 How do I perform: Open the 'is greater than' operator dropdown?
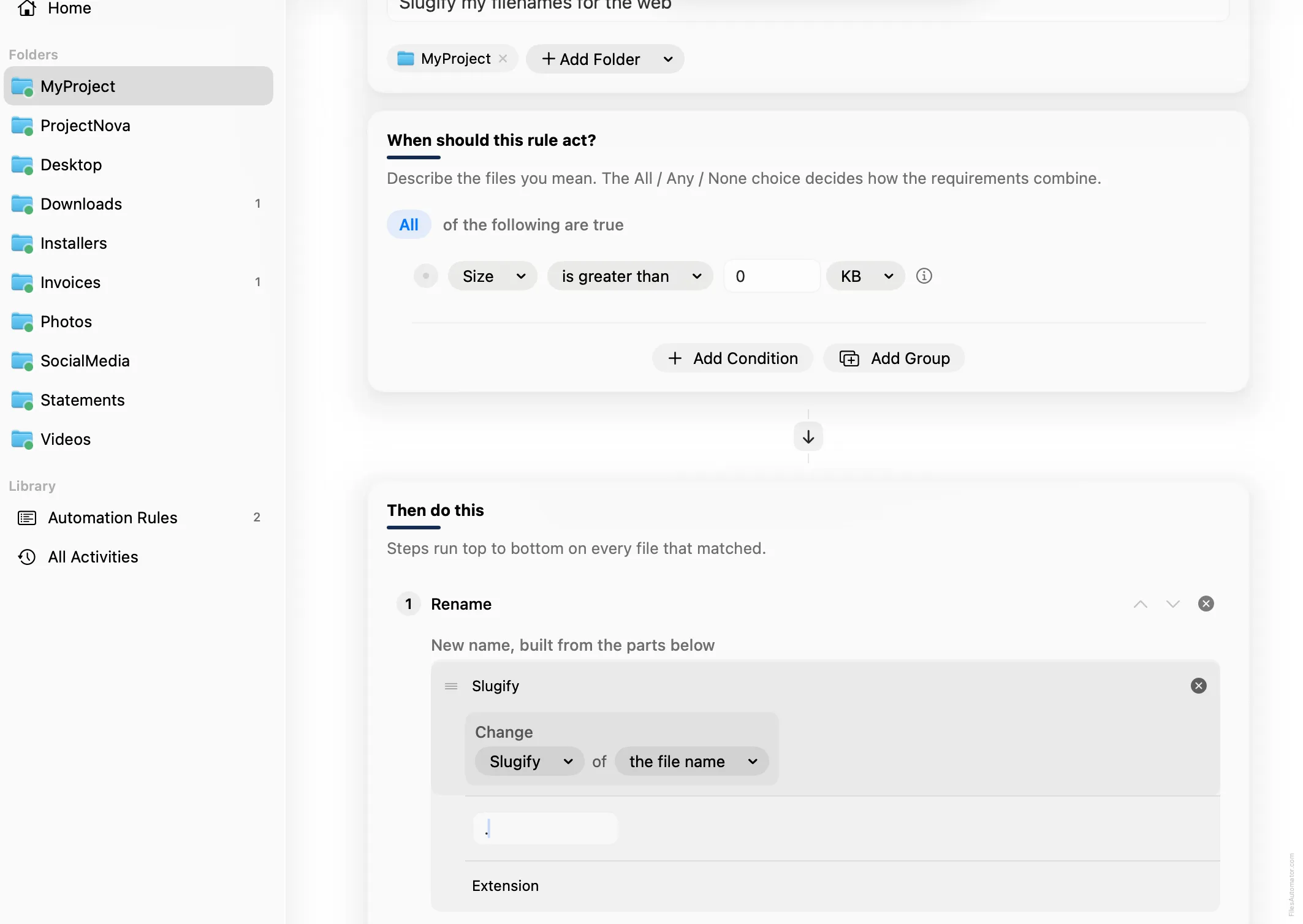(630, 276)
